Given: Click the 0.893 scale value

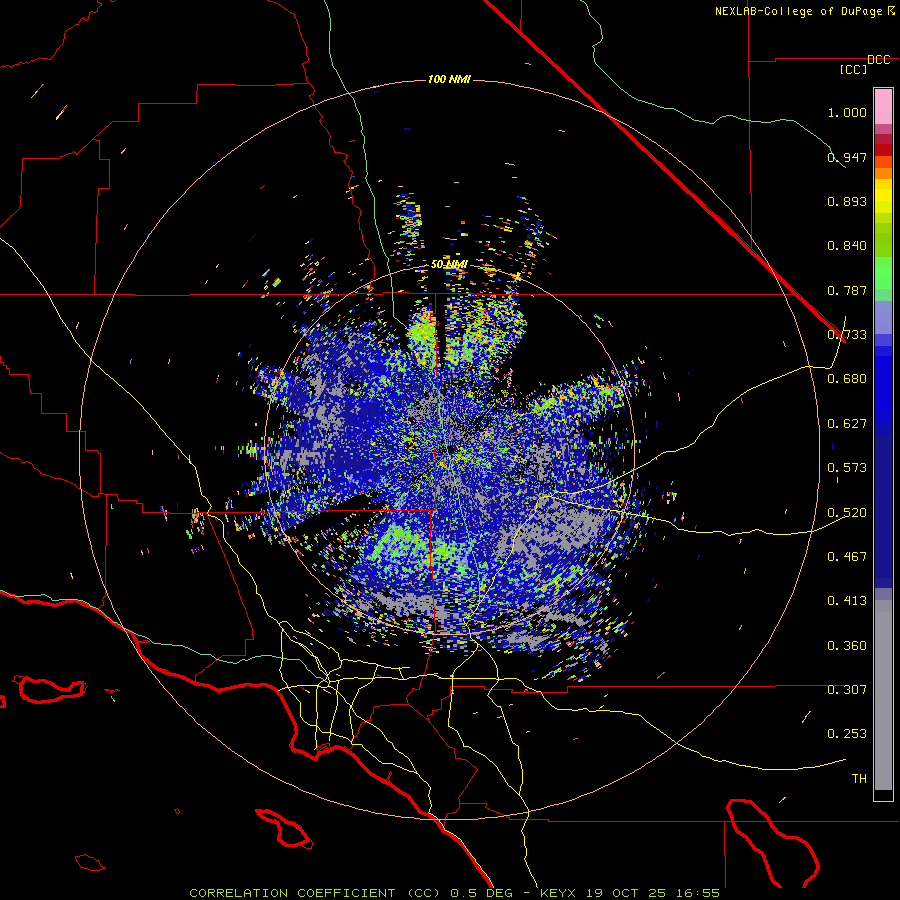Looking at the screenshot, I should tap(847, 201).
